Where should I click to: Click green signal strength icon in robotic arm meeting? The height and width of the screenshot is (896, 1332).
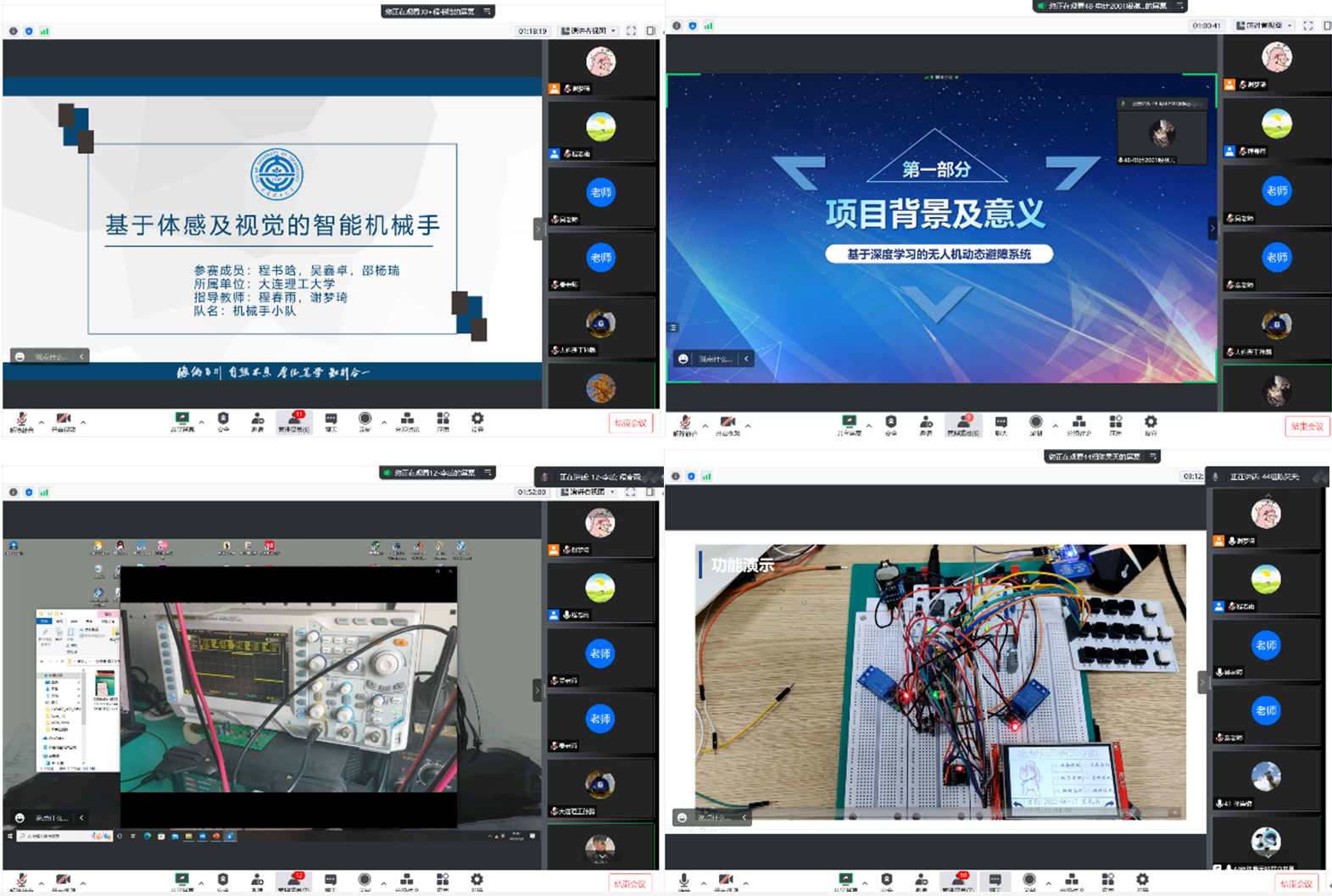44,31
